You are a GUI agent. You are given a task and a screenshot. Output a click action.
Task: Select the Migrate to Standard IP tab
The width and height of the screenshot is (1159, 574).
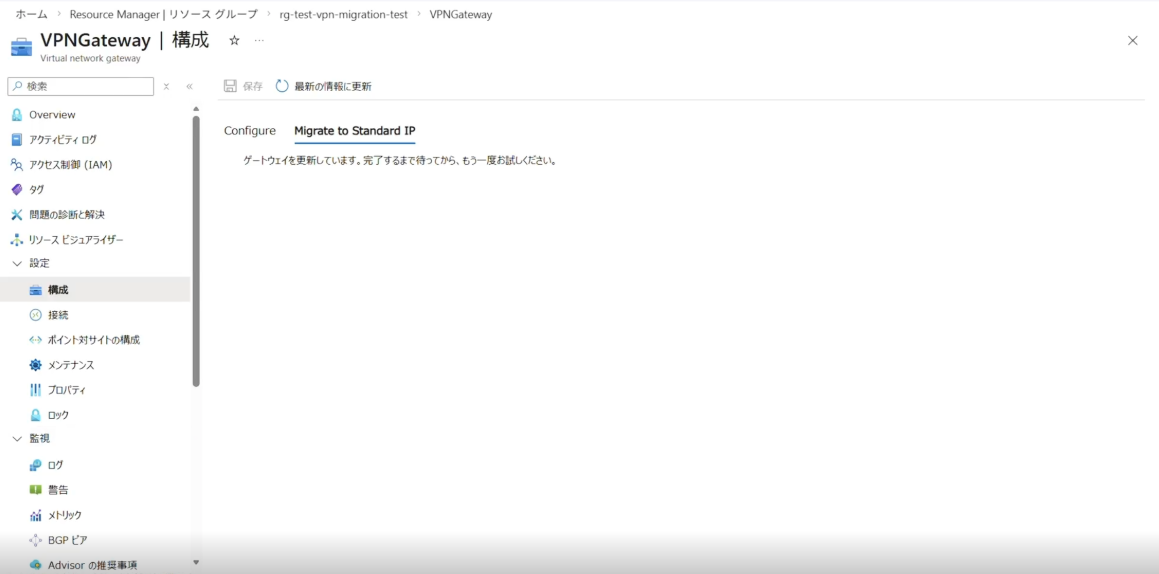354,131
